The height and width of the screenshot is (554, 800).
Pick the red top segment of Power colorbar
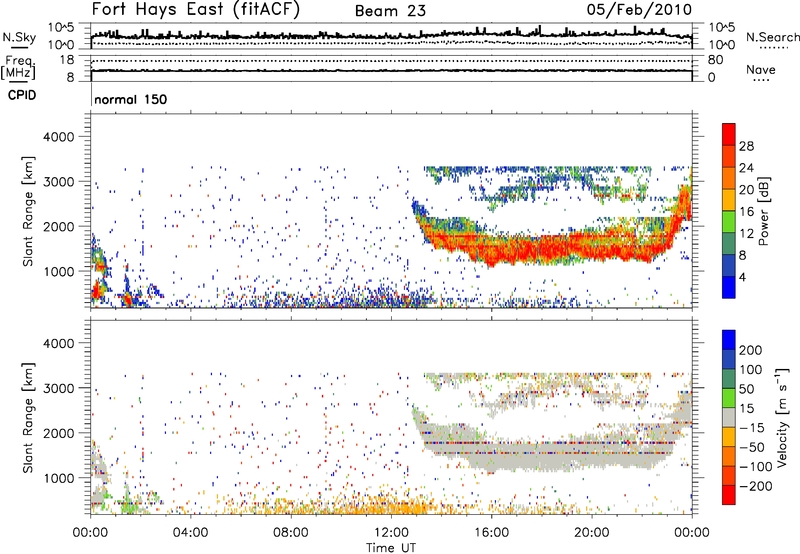coord(729,135)
